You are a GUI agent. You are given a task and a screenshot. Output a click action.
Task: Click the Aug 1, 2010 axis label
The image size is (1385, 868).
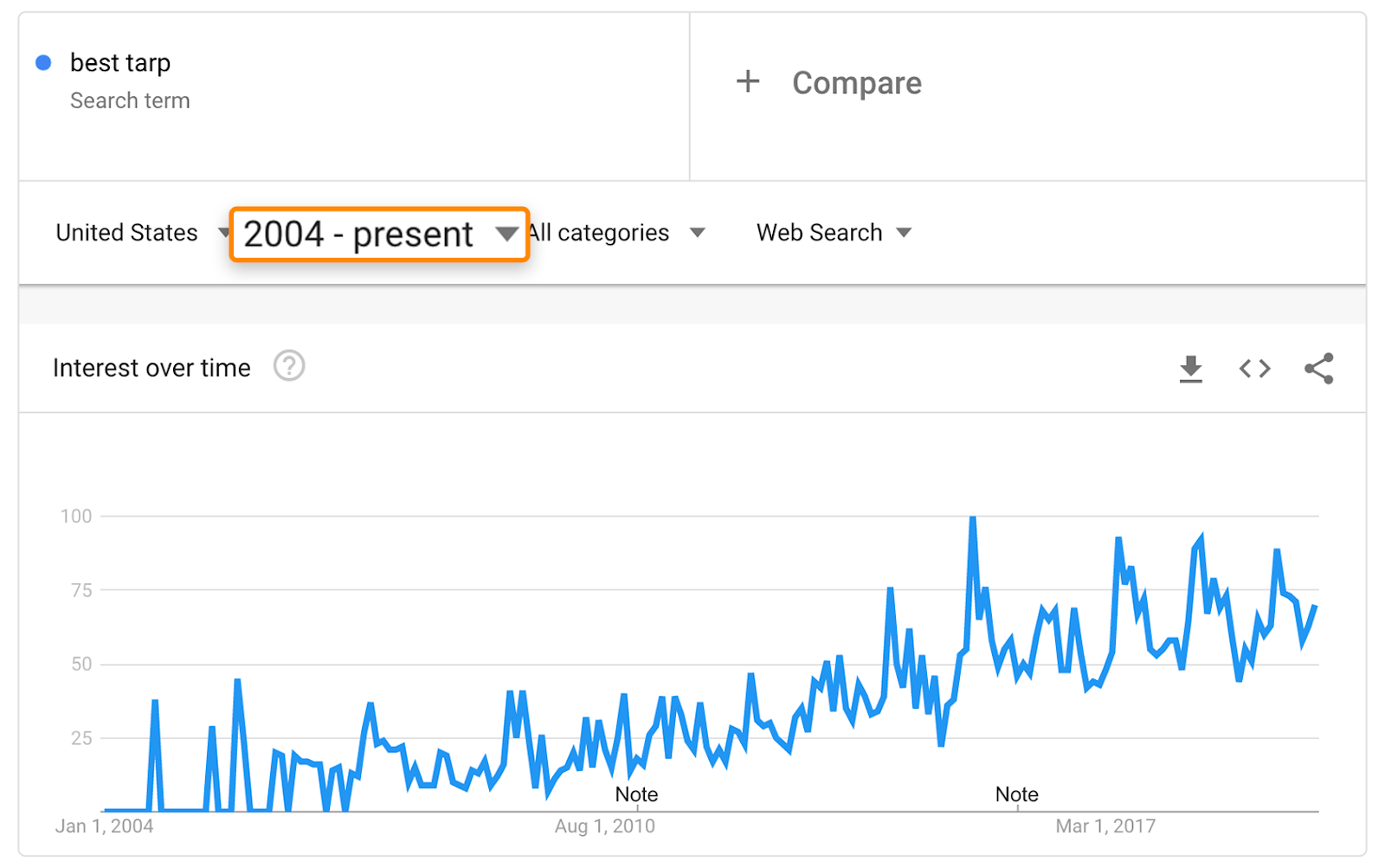click(604, 826)
